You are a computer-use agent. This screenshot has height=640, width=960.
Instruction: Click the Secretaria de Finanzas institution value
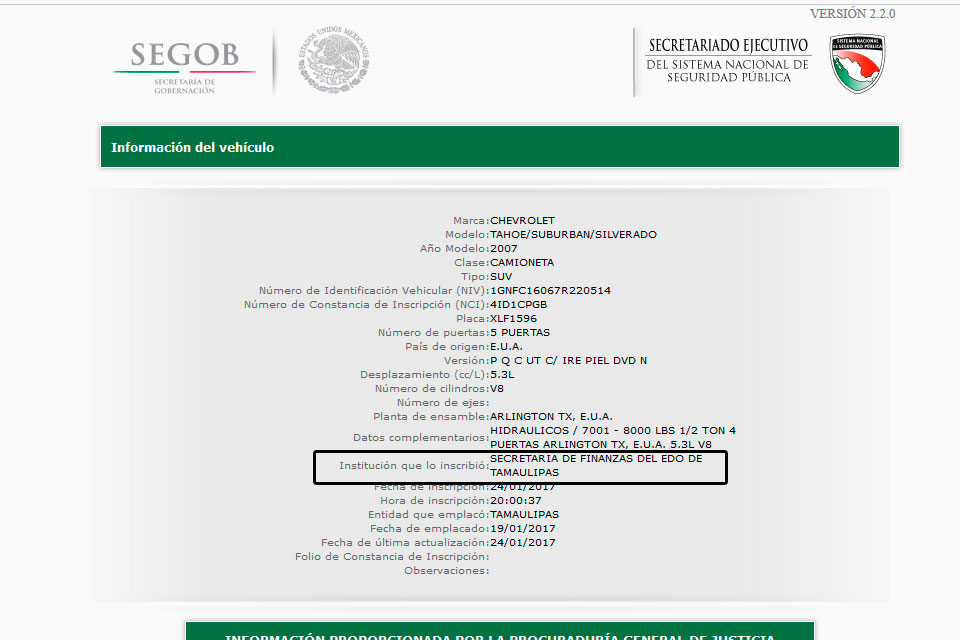click(x=596, y=465)
